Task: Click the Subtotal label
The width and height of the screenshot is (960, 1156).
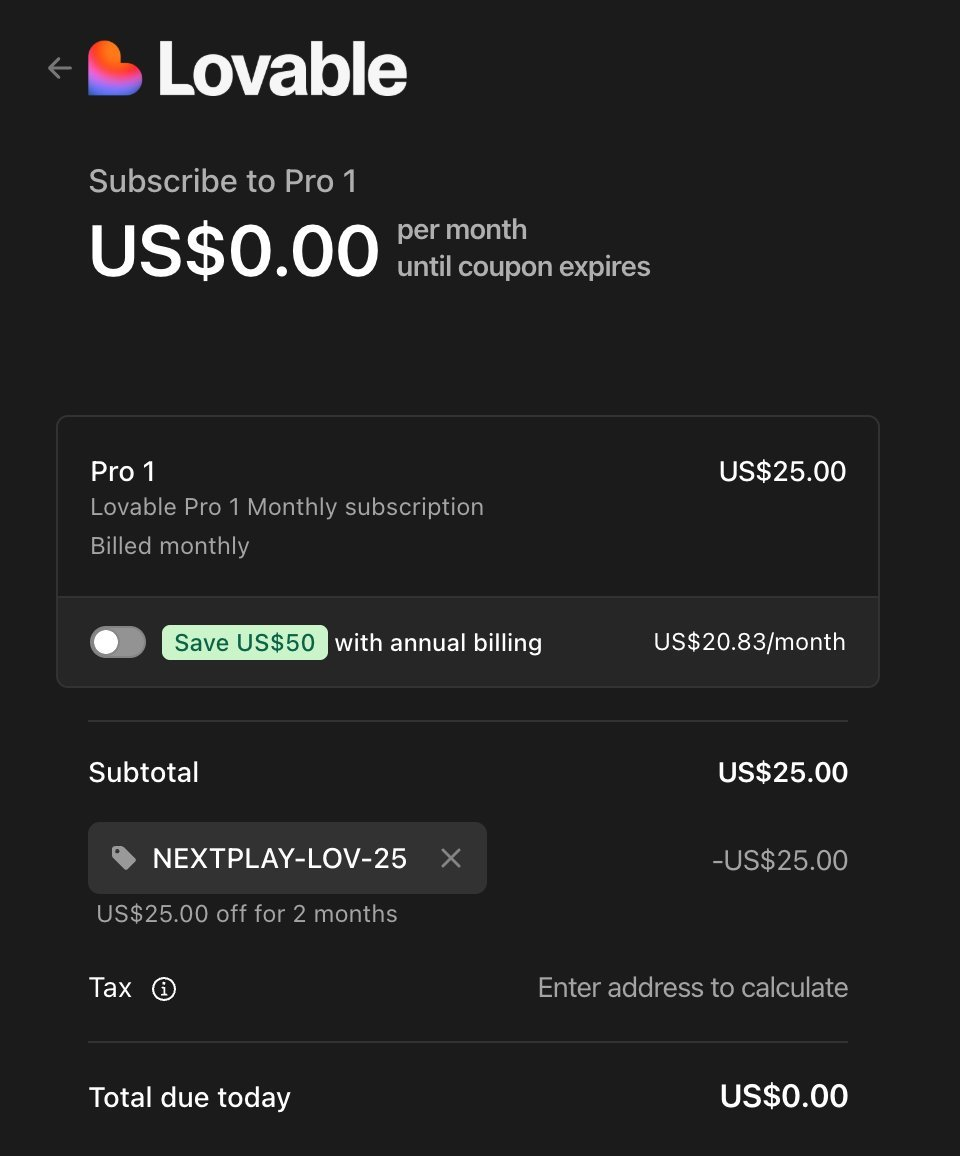Action: [144, 772]
